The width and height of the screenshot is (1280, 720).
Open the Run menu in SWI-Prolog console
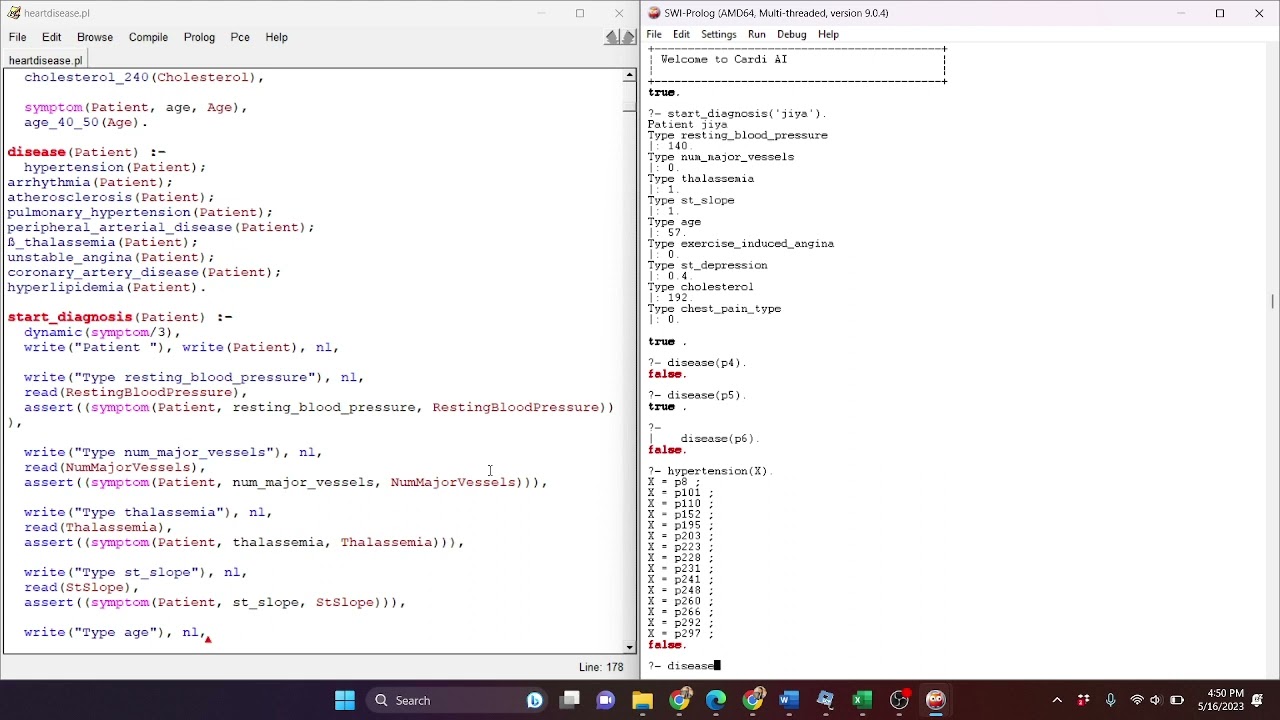(756, 34)
